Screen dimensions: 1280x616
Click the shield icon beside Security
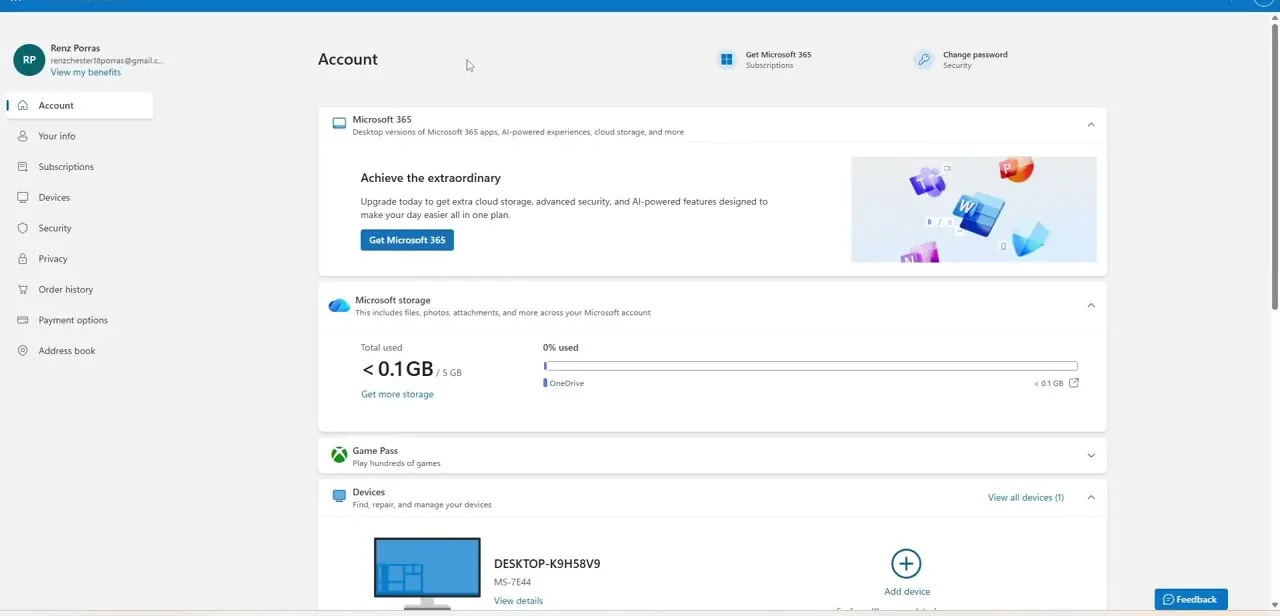(x=23, y=228)
